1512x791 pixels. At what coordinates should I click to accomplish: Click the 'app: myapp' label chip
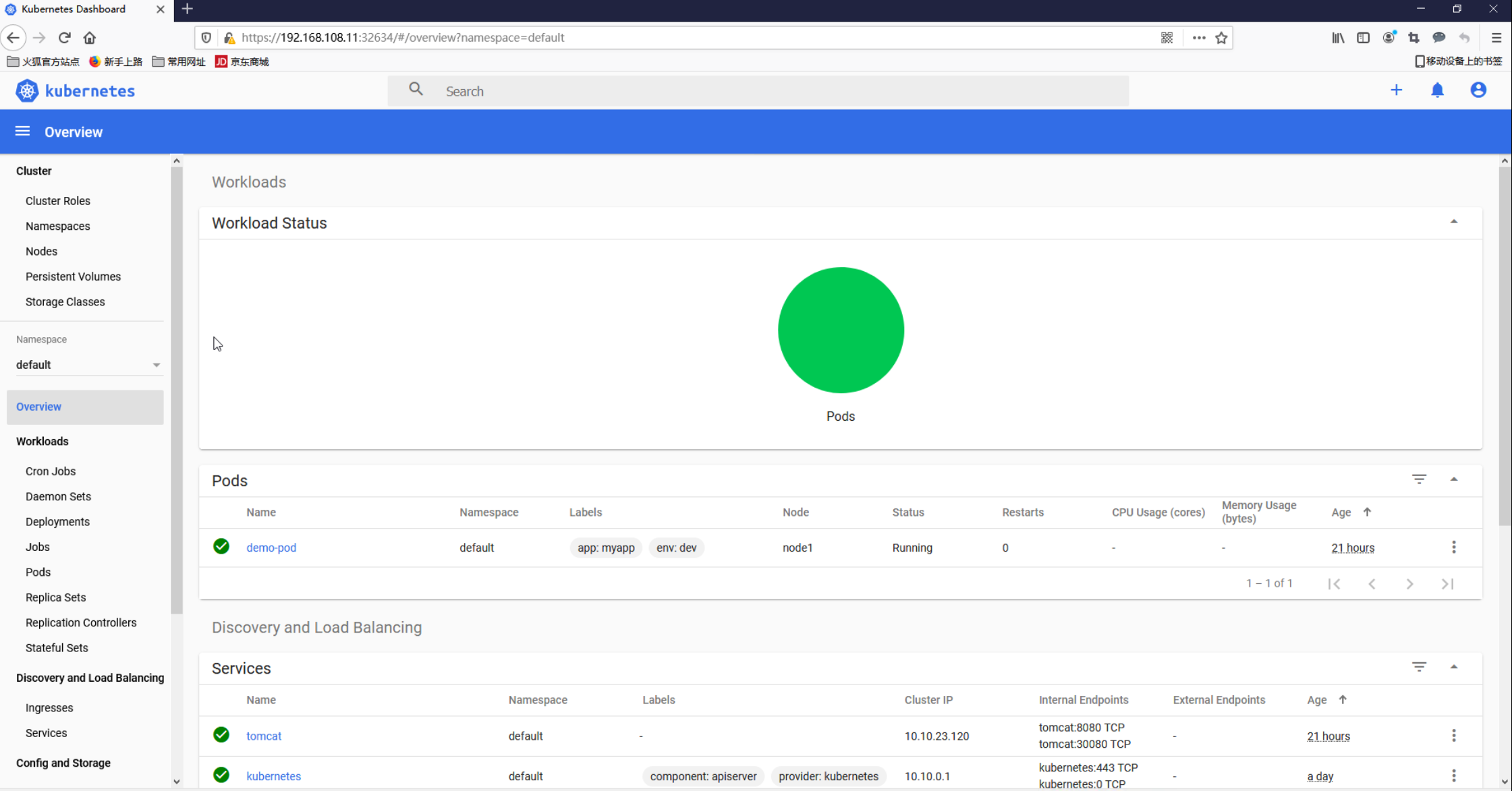[606, 548]
